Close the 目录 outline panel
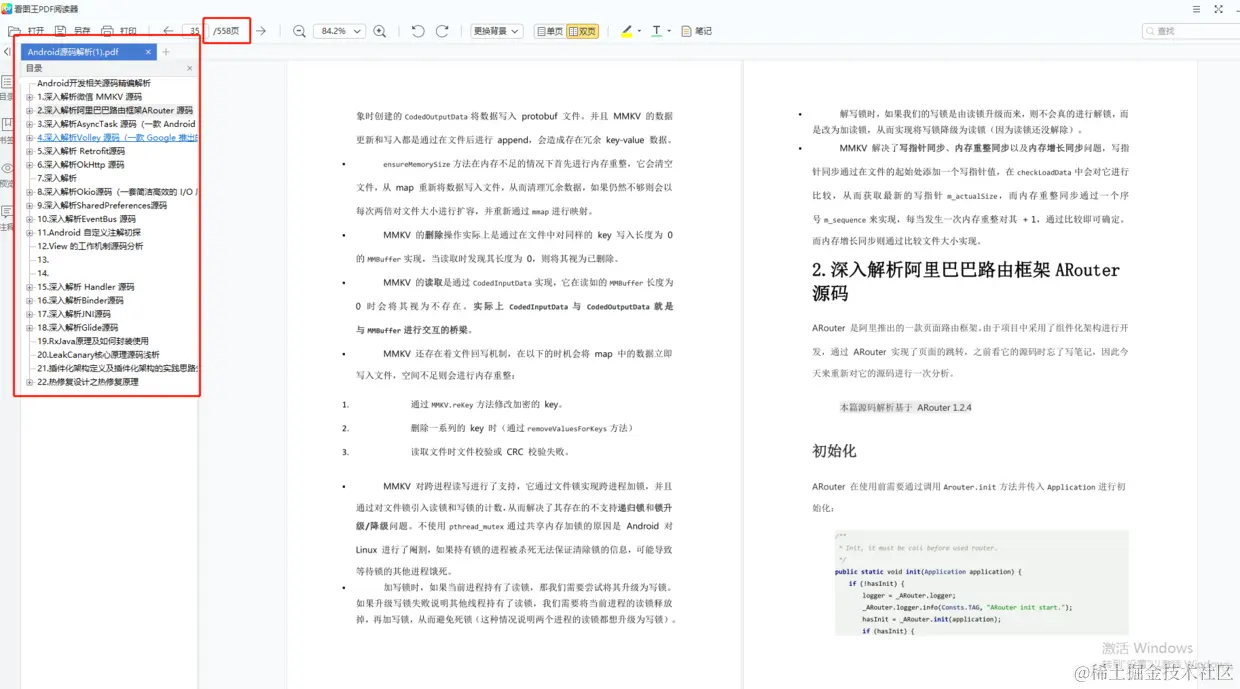Screen dimensions: 1240x689 pyautogui.click(x=190, y=68)
